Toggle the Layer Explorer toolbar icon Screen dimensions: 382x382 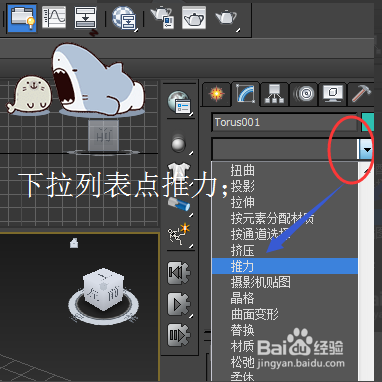pos(22,18)
